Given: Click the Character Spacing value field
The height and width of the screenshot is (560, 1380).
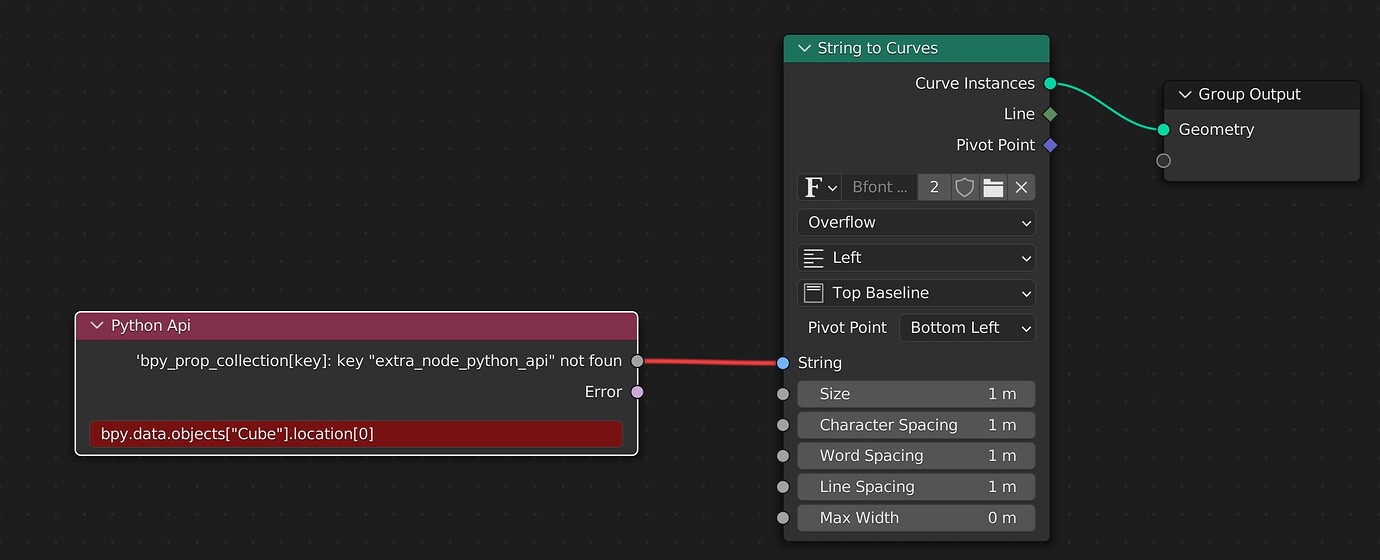Looking at the screenshot, I should [916, 425].
